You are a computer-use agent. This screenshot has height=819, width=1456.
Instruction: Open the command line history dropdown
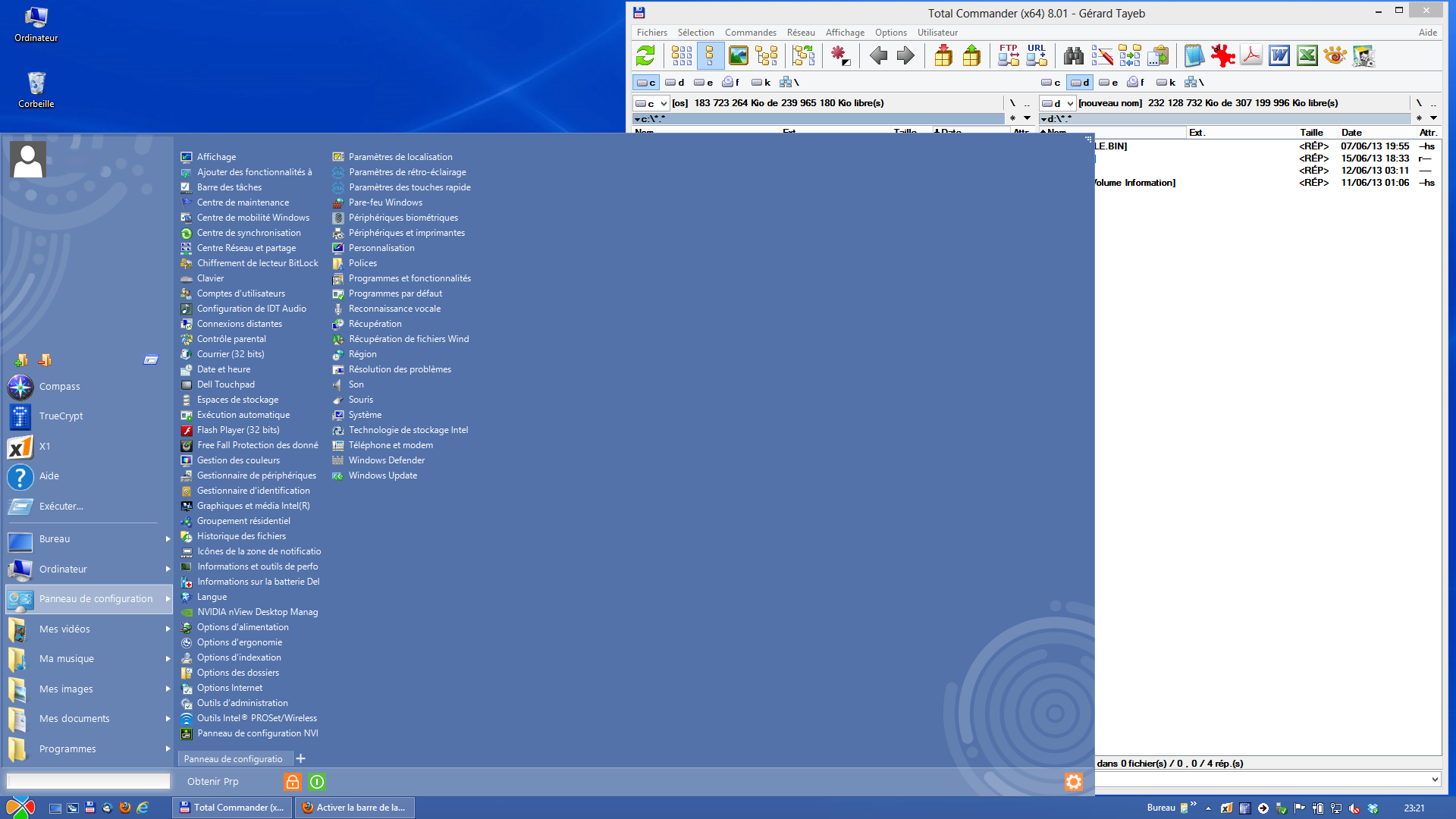tap(1434, 780)
